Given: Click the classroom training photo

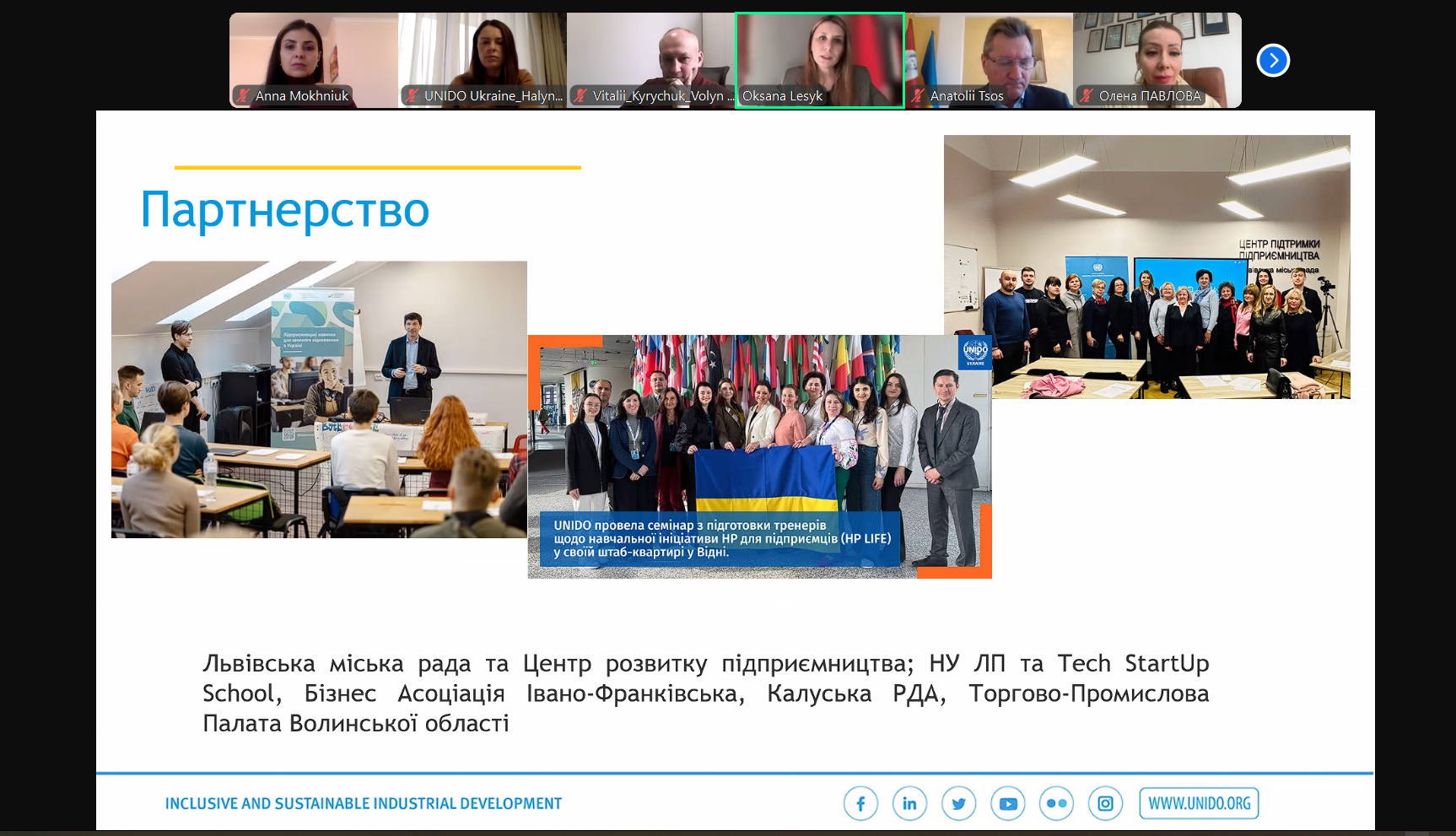Looking at the screenshot, I should (319, 399).
